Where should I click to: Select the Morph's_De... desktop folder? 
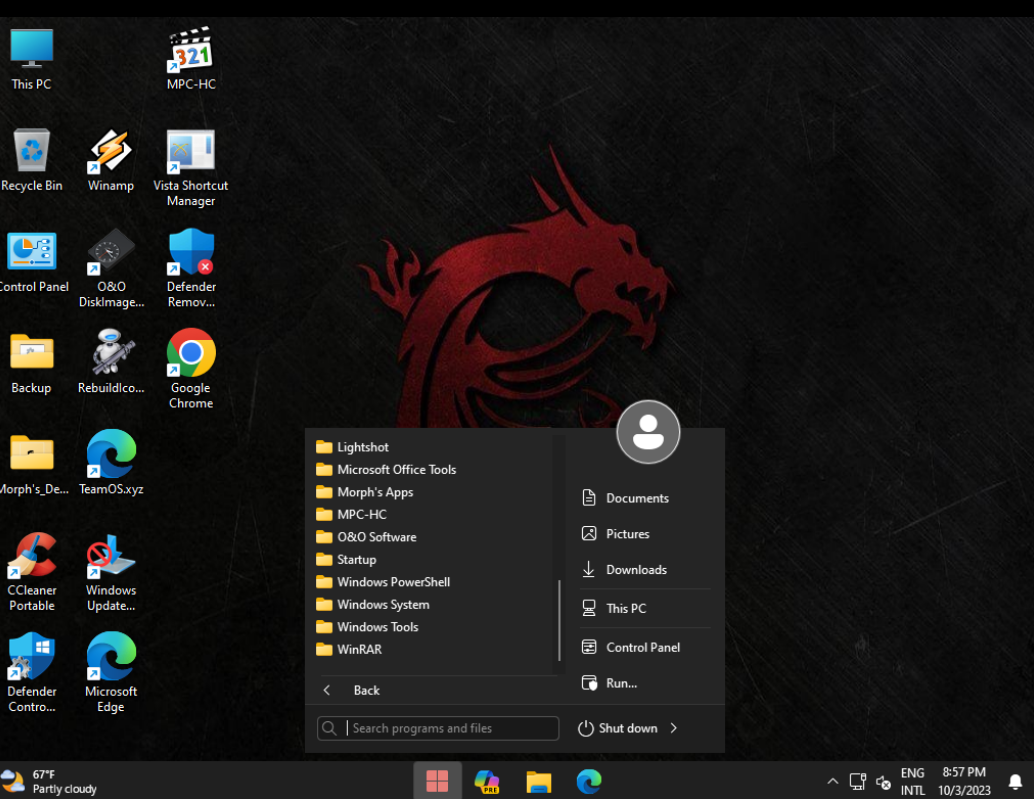coord(33,464)
